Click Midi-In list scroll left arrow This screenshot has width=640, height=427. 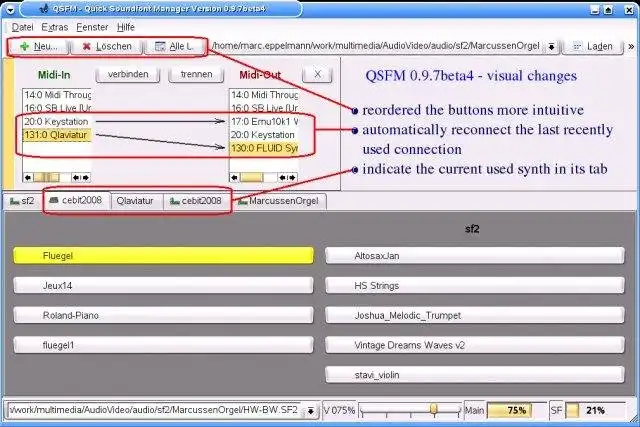coord(27,177)
